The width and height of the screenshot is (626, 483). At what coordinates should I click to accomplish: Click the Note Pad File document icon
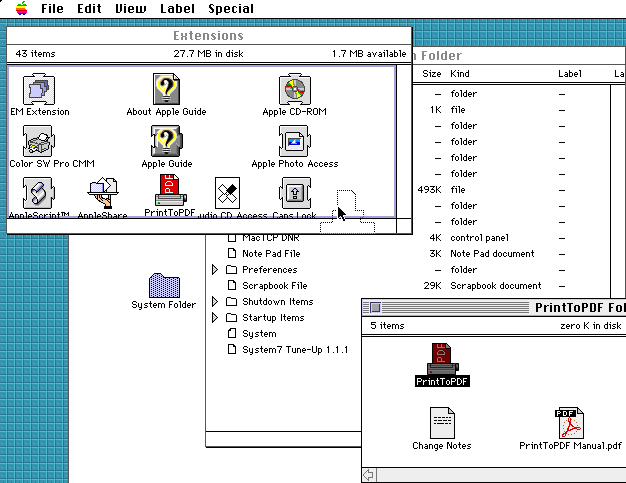[232, 253]
